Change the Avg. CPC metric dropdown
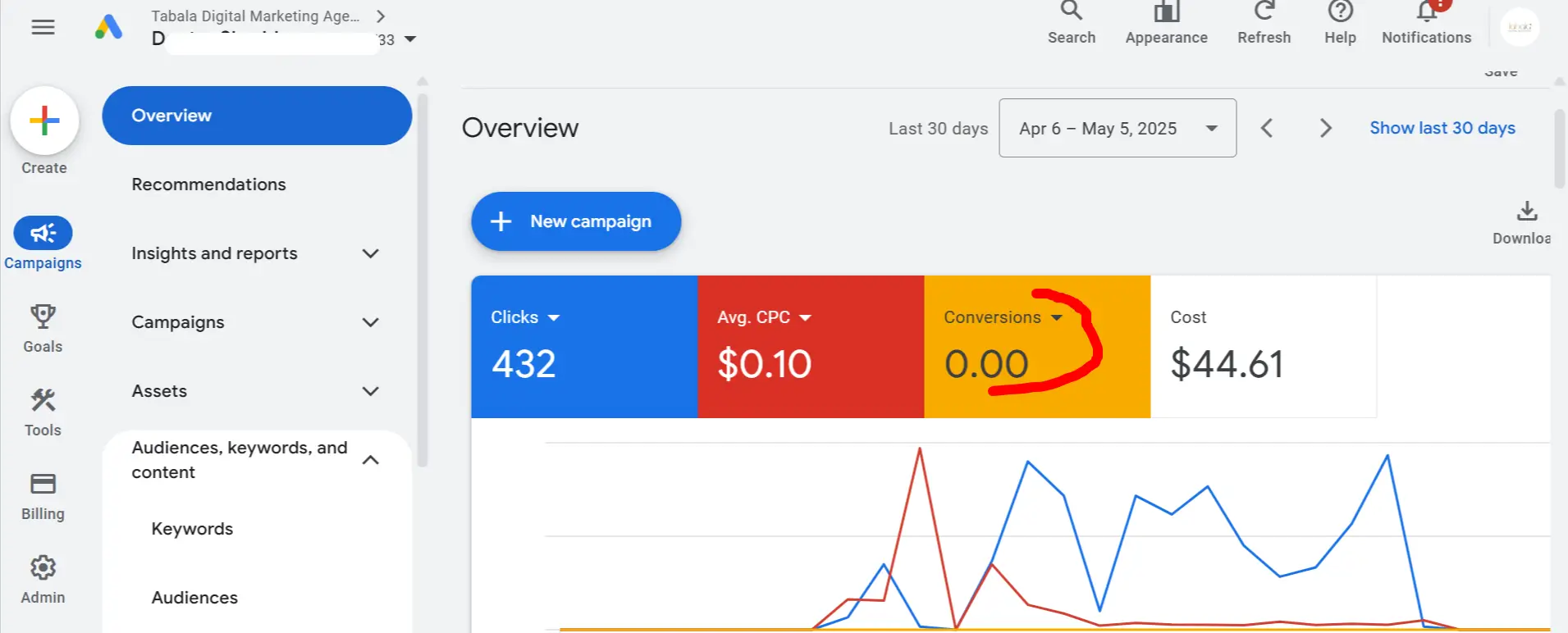The width and height of the screenshot is (1568, 633). (x=805, y=317)
